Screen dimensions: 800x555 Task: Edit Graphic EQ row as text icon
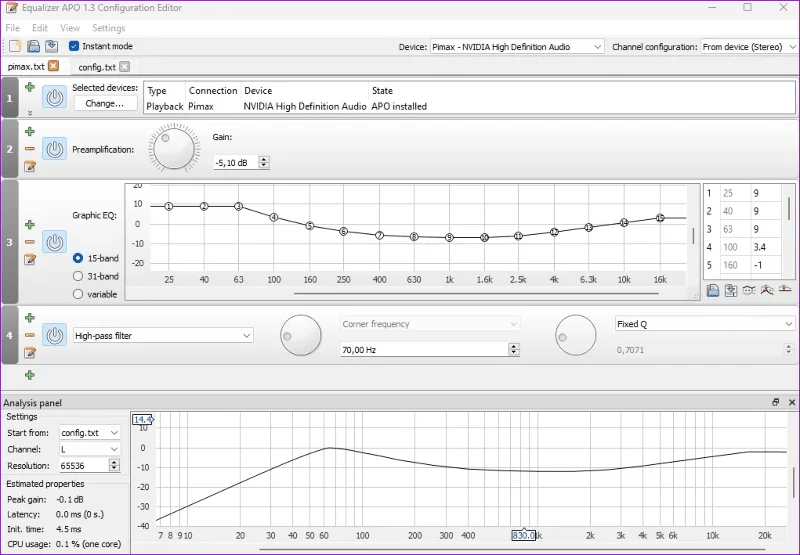30,259
